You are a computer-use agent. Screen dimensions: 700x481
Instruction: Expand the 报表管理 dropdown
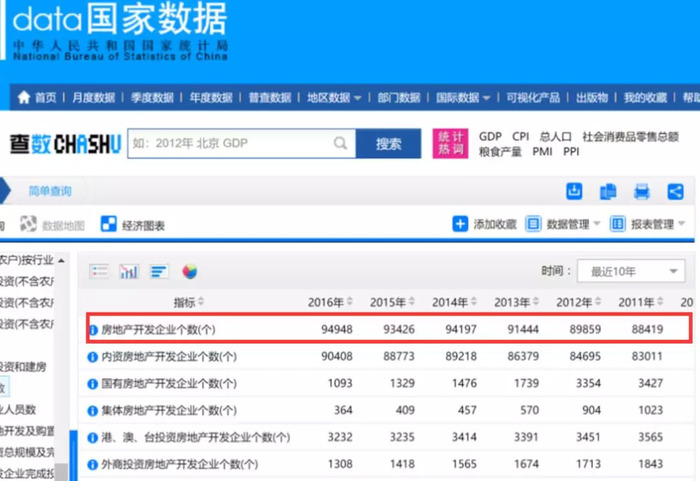[x=647, y=224]
